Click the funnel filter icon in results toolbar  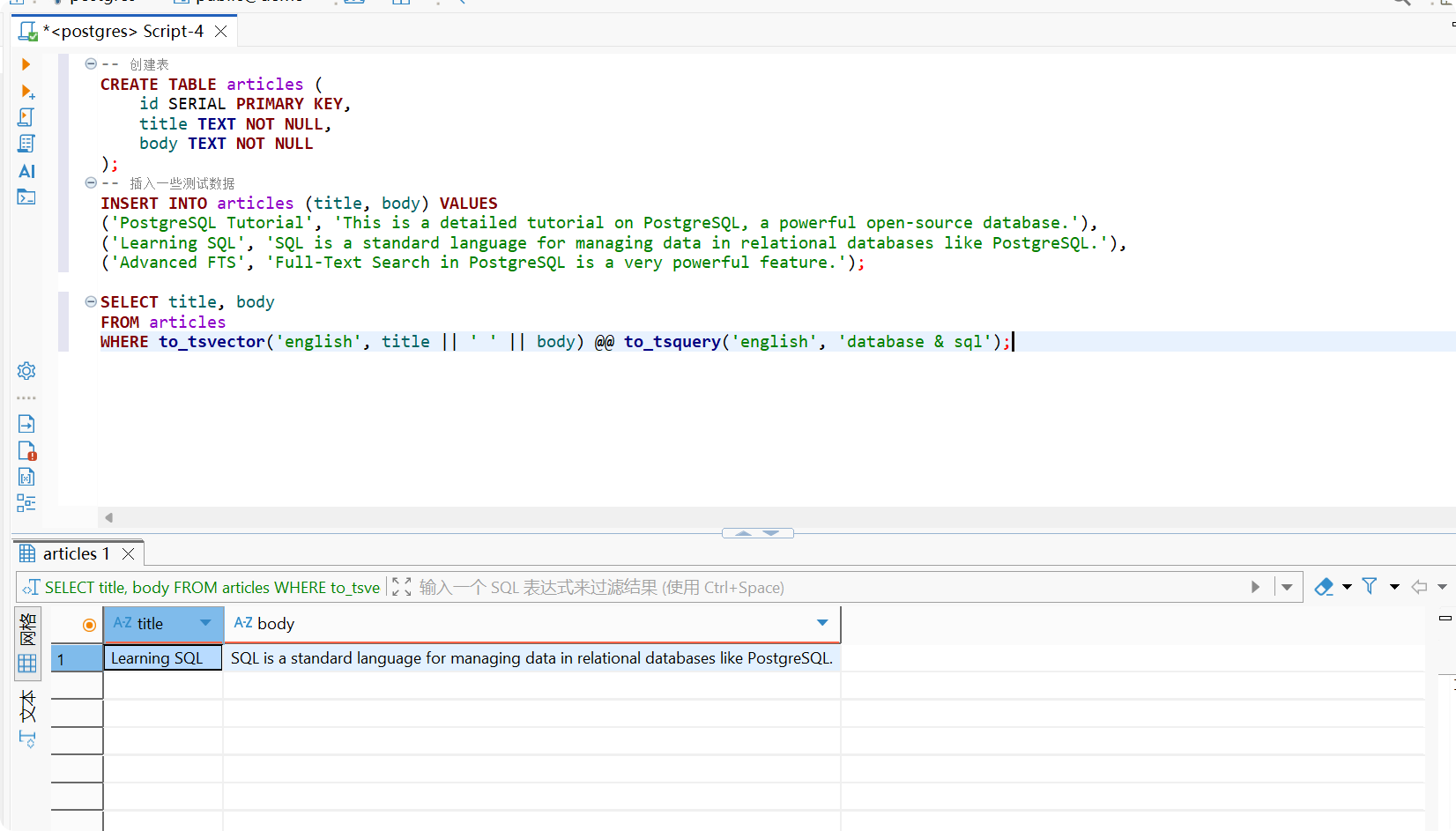tap(1370, 587)
